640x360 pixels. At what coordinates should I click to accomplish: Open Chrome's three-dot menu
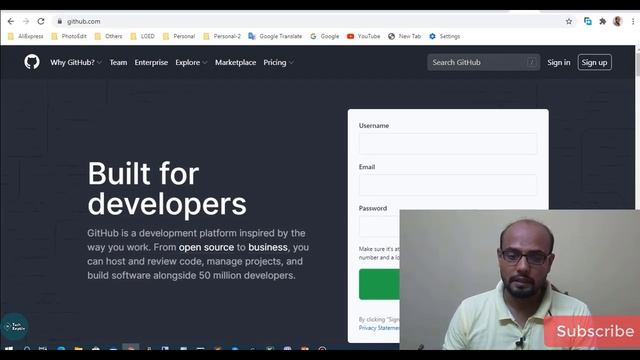633,21
